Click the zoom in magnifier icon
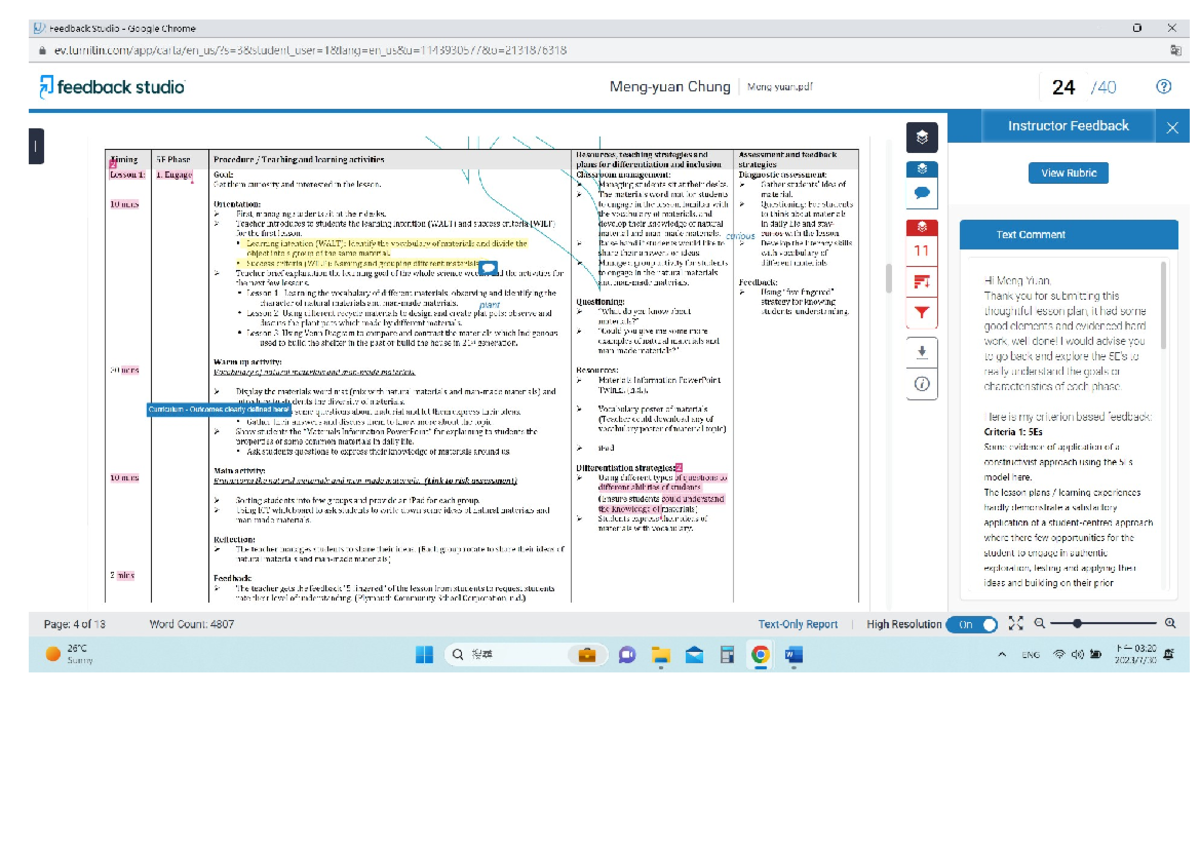The height and width of the screenshot is (849, 1200). tap(1170, 624)
